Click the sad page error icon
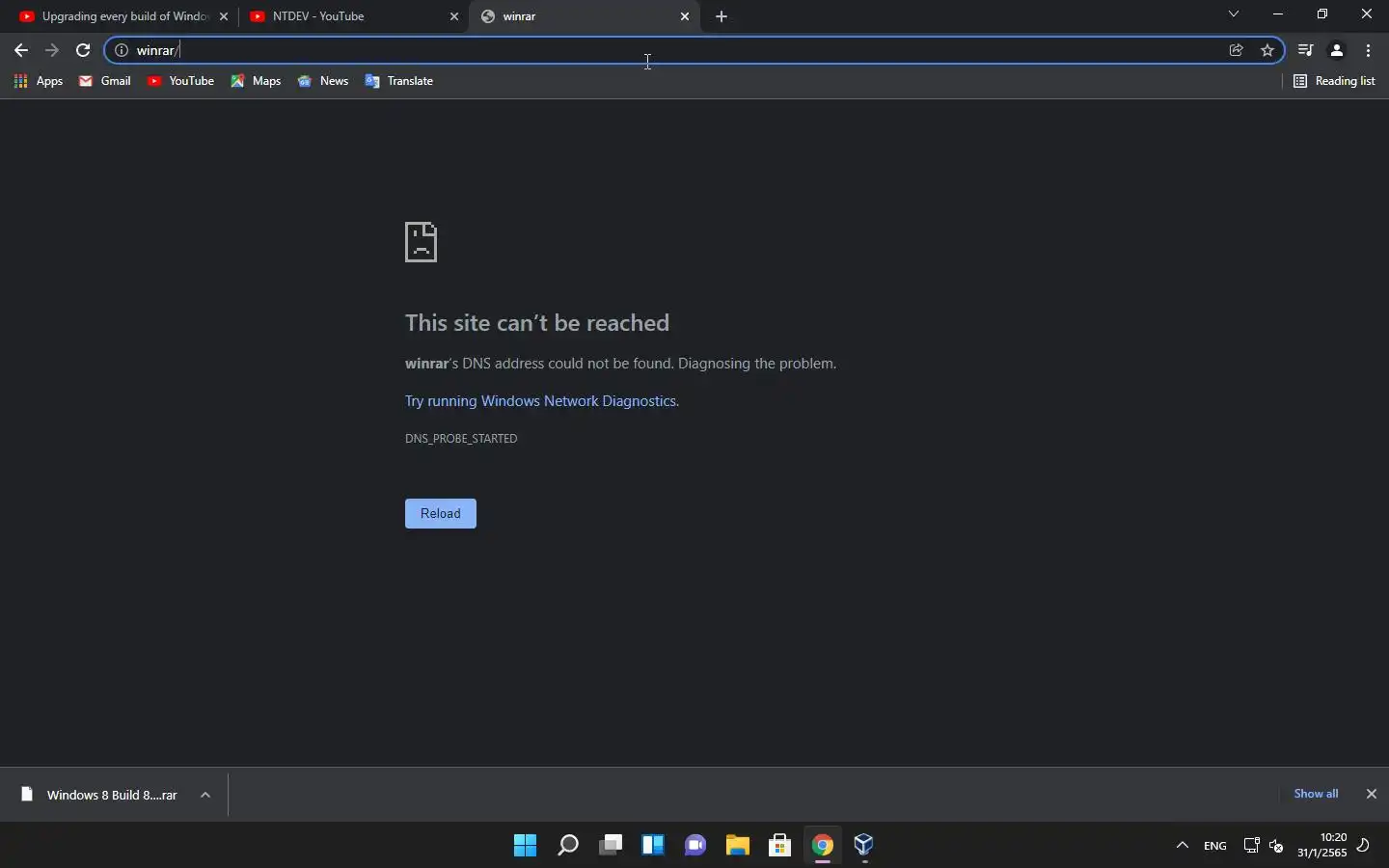The width and height of the screenshot is (1389, 868). pos(422,242)
